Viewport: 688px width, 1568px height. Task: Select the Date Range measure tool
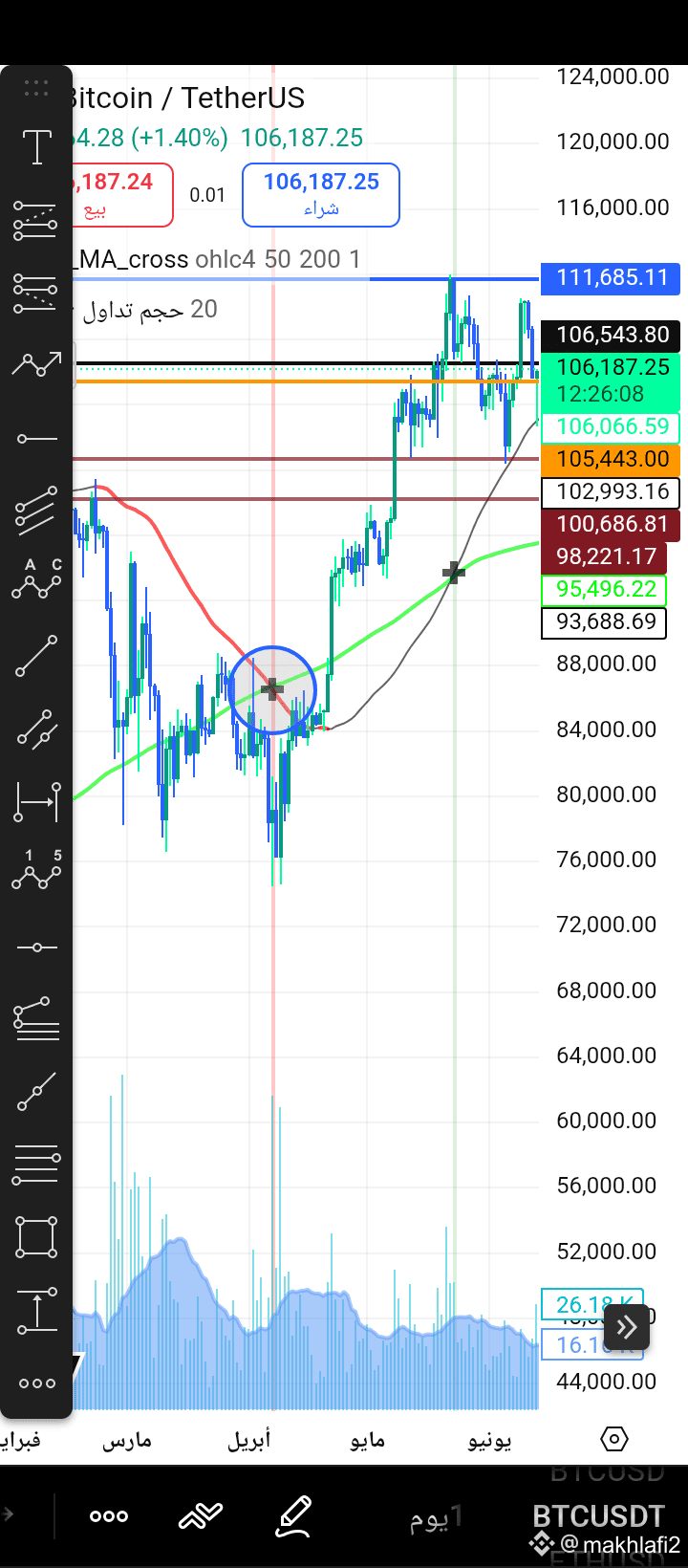coord(36,801)
